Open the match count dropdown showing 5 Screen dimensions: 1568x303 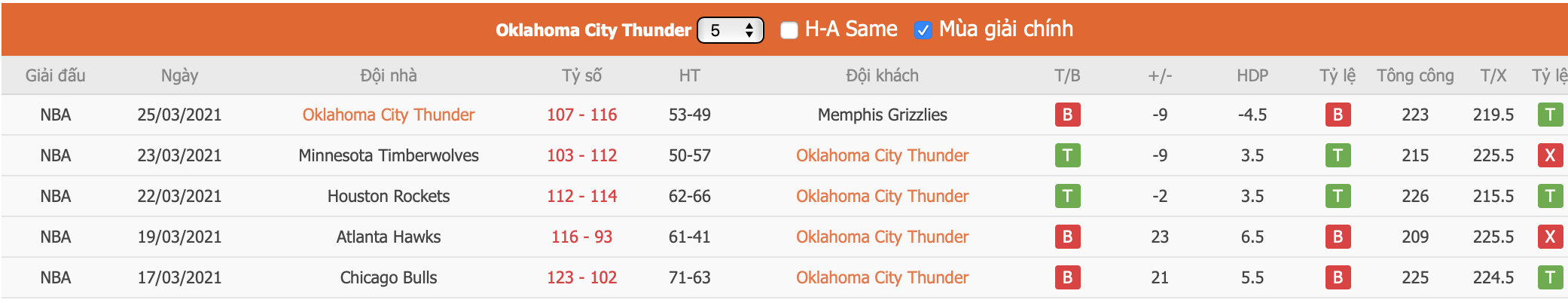(x=730, y=30)
